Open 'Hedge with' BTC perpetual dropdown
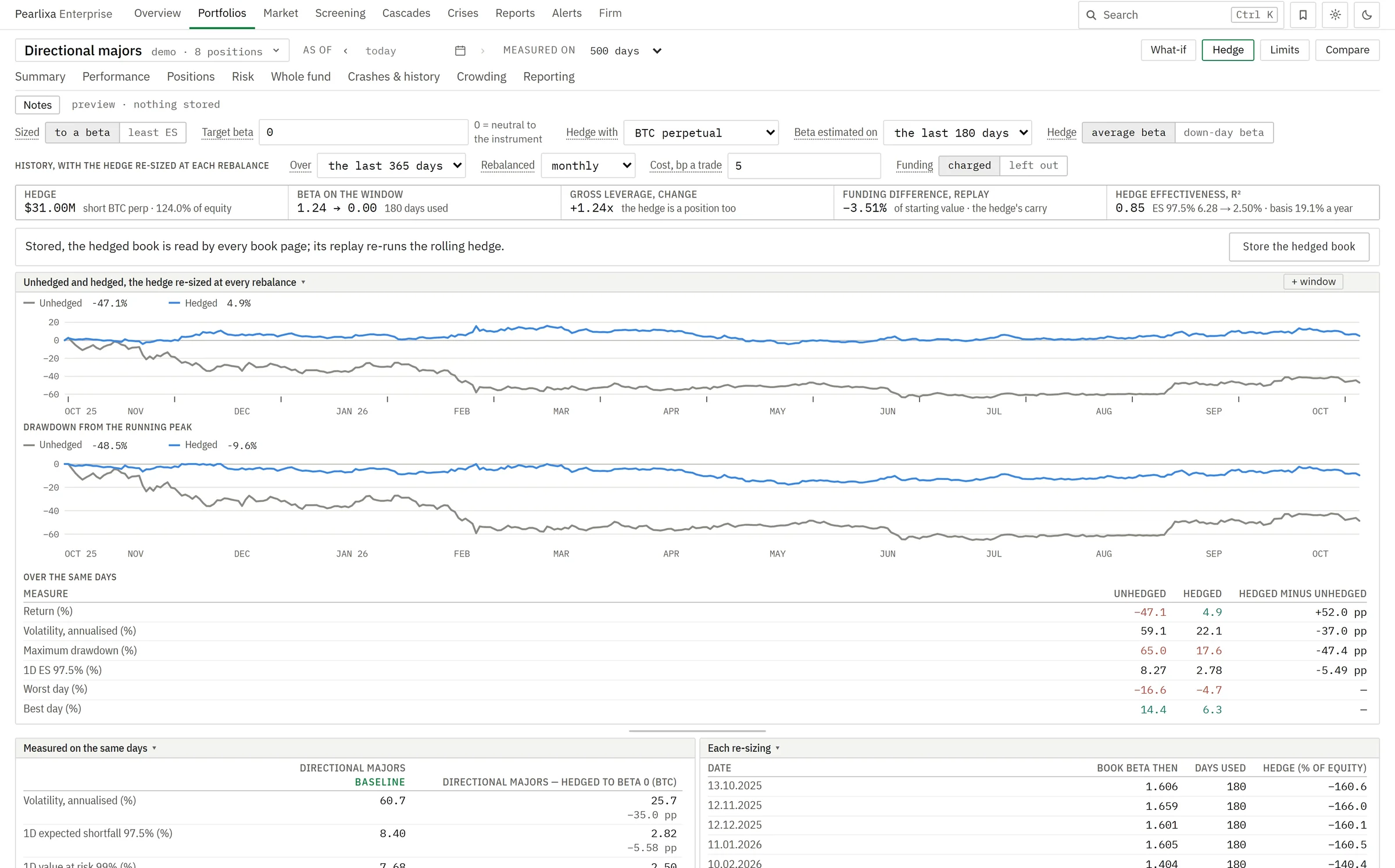 click(x=701, y=133)
